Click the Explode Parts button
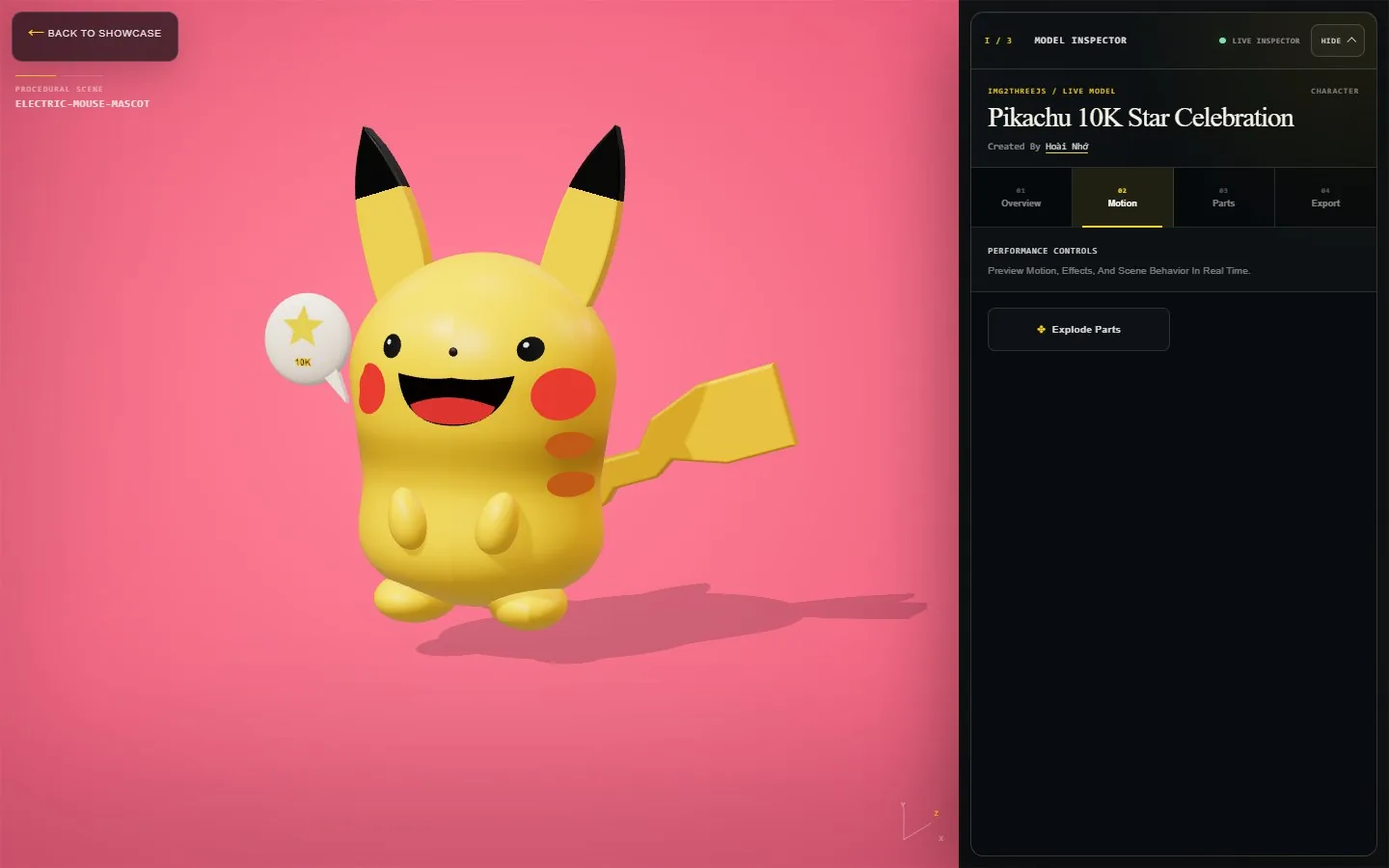This screenshot has height=868, width=1389. pyautogui.click(x=1078, y=330)
